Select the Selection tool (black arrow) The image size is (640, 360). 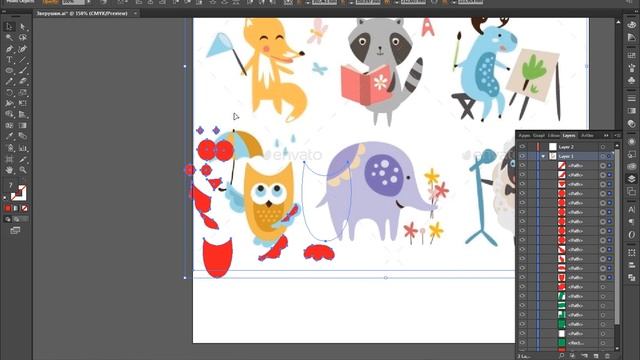point(9,27)
